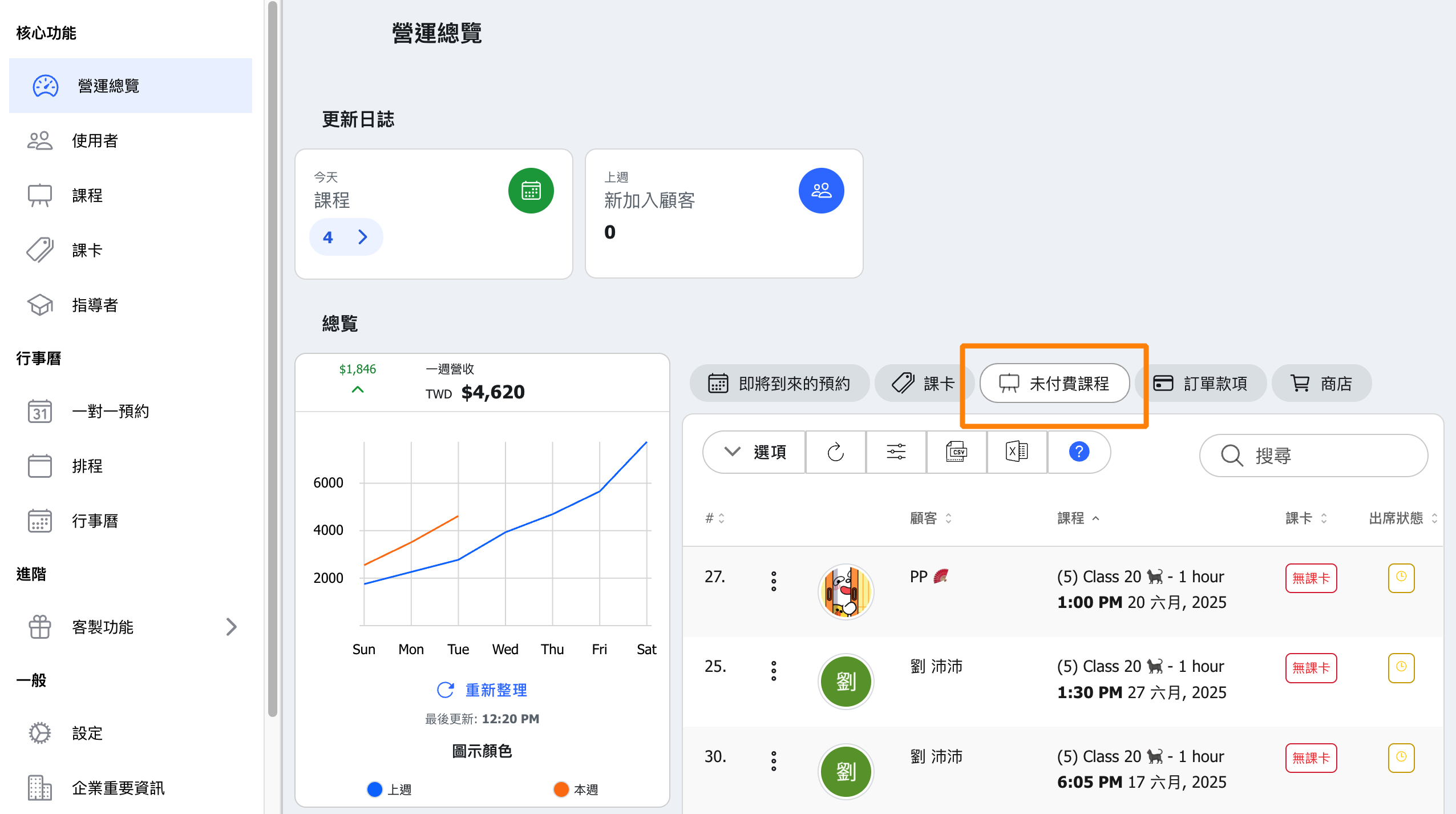The image size is (1456, 814).
Task: Switch to the 即將到來的預約 tab
Action: pos(779,384)
